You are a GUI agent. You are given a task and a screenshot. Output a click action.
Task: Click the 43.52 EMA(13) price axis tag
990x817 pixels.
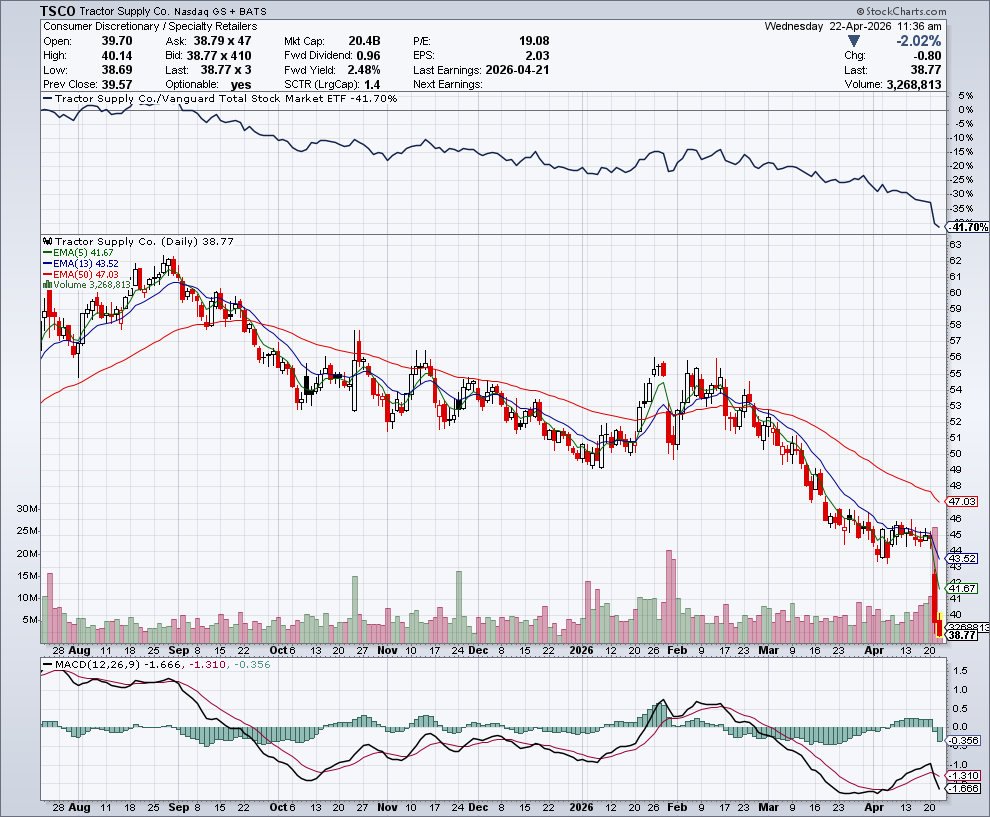963,558
